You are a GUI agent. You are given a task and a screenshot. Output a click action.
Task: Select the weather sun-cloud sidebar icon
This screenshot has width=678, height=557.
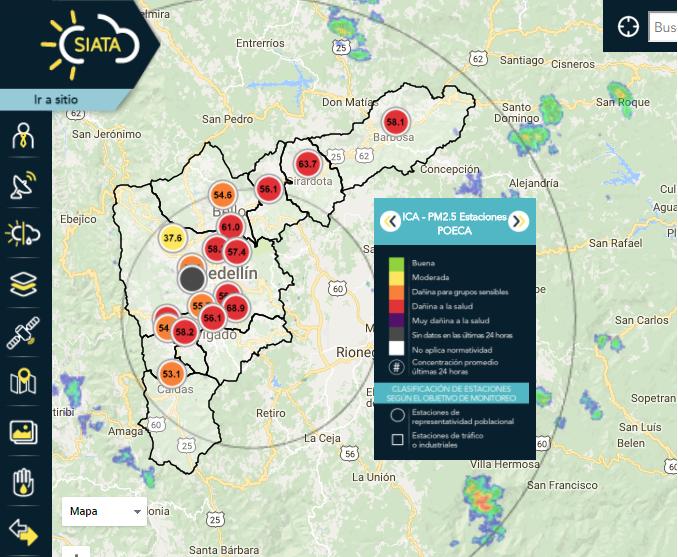click(23, 234)
